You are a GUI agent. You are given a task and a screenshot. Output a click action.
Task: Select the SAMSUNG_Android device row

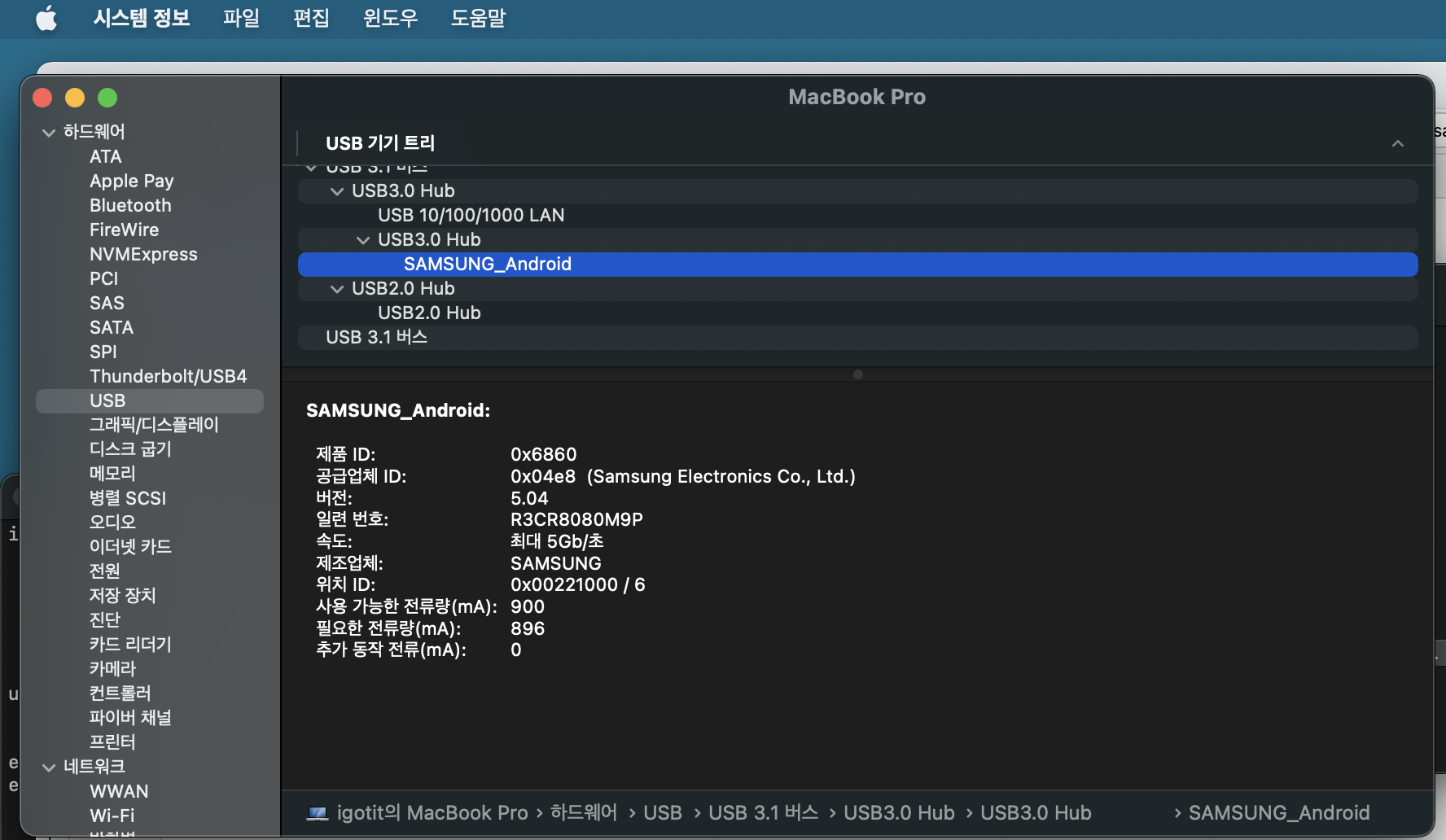tap(857, 265)
